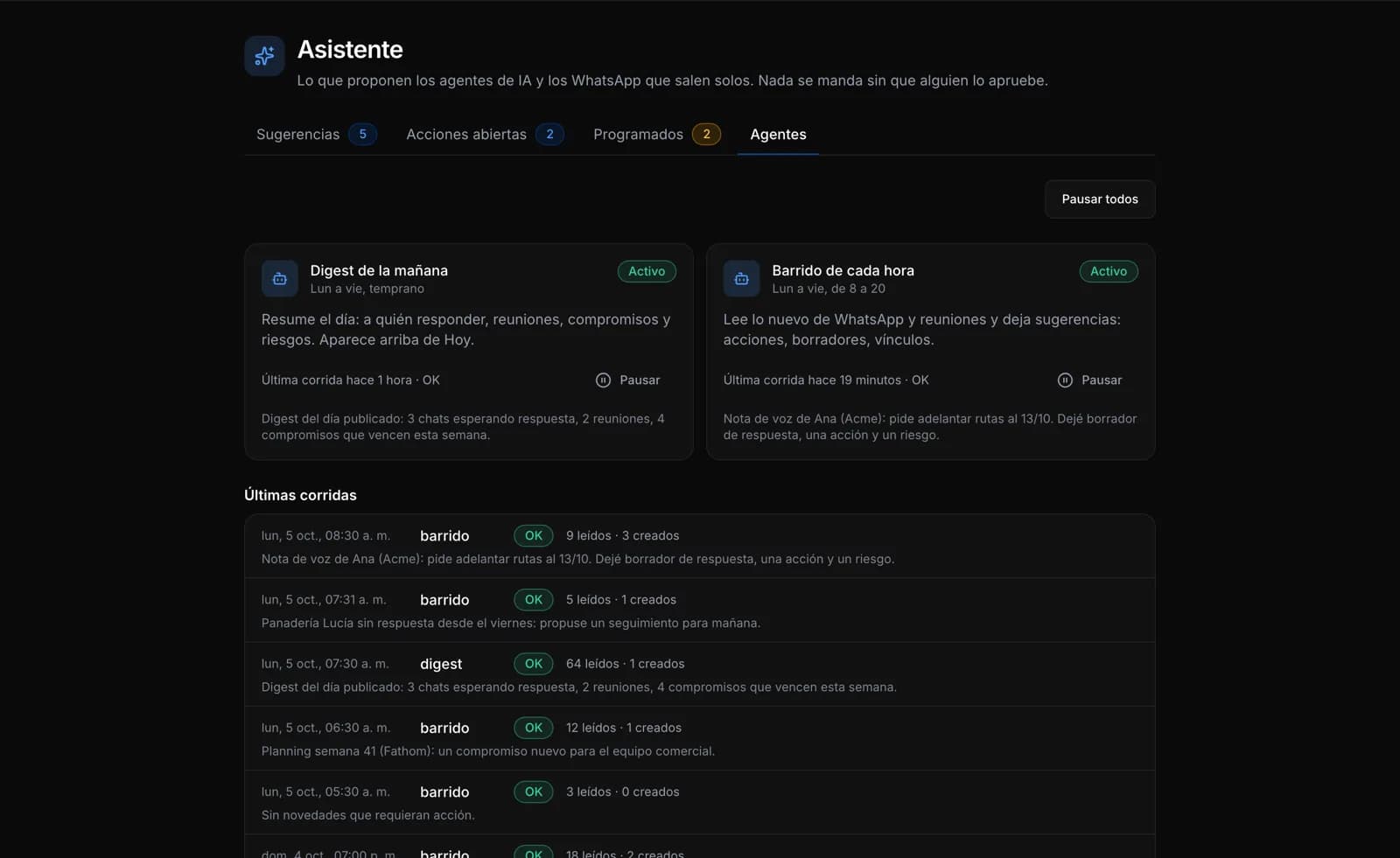This screenshot has height=858, width=1400.
Task: Open the Sugerencias tab
Action: 316,134
